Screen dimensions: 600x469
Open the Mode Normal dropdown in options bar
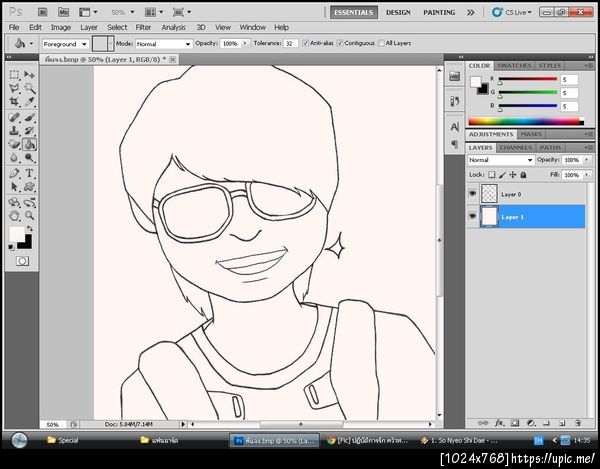tap(164, 44)
